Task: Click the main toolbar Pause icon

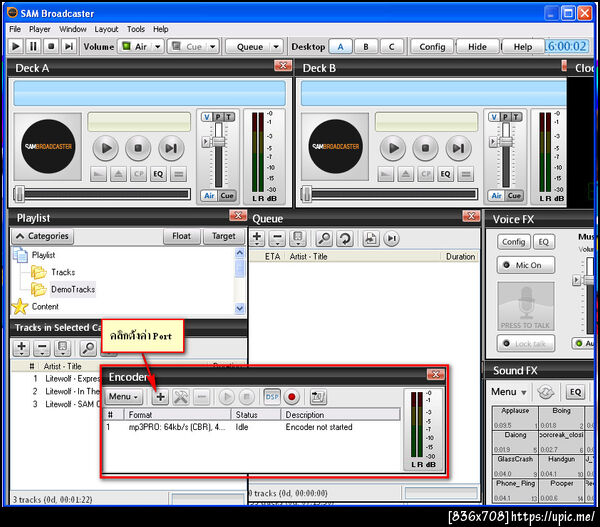Action: point(33,46)
